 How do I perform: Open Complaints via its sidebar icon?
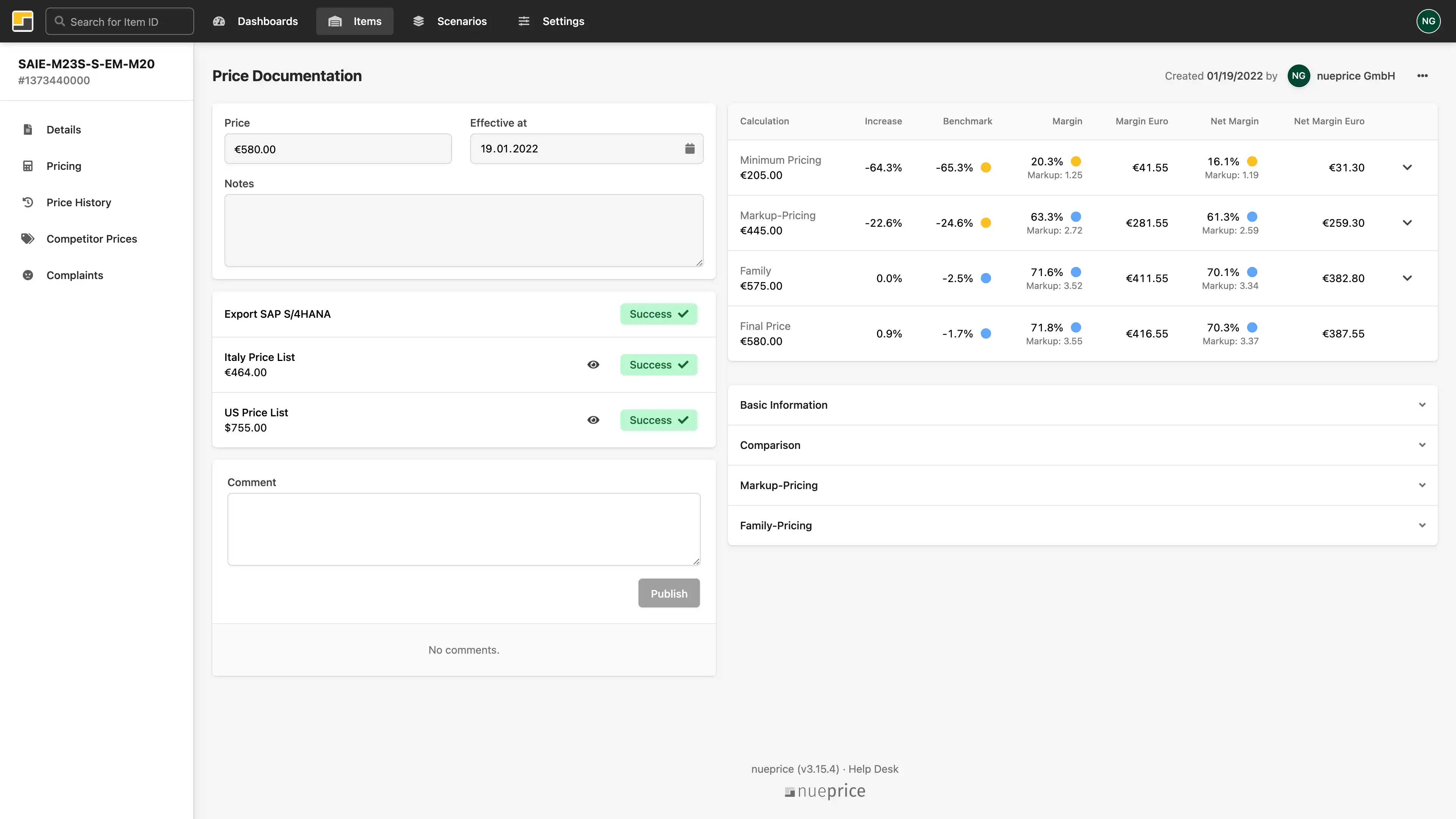click(28, 275)
